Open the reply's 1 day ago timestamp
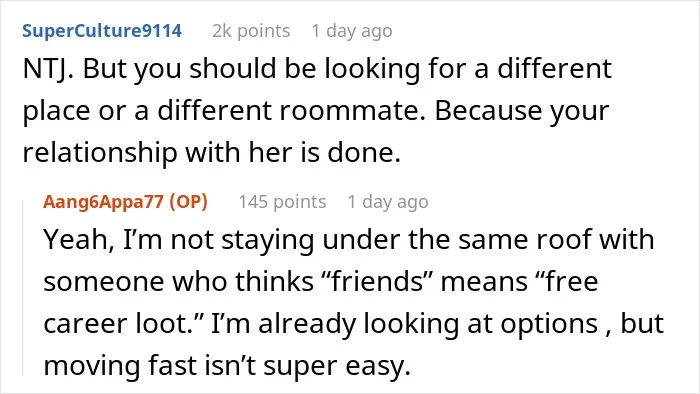700x394 pixels. coord(388,202)
